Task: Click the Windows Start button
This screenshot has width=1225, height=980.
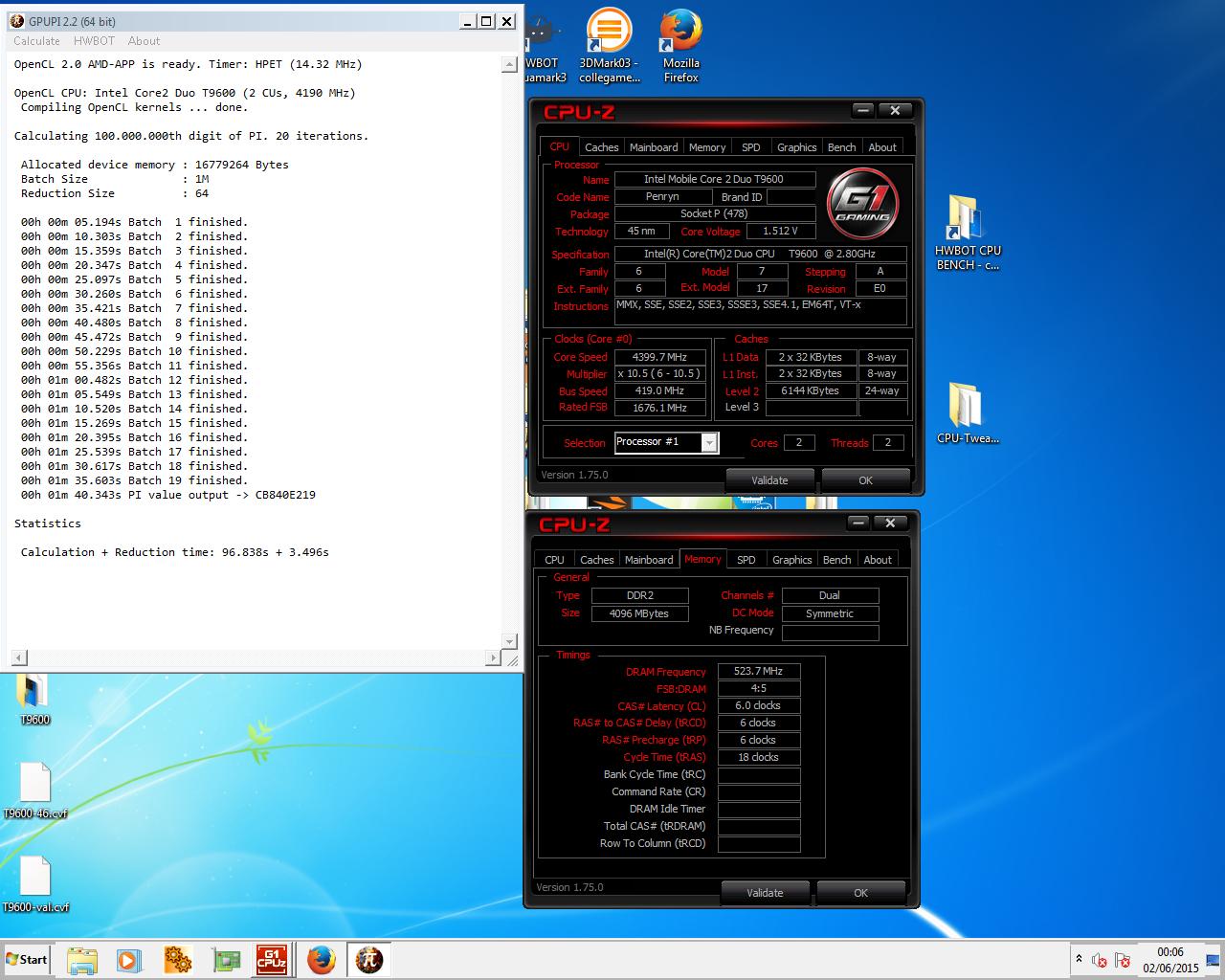Action: [27, 959]
